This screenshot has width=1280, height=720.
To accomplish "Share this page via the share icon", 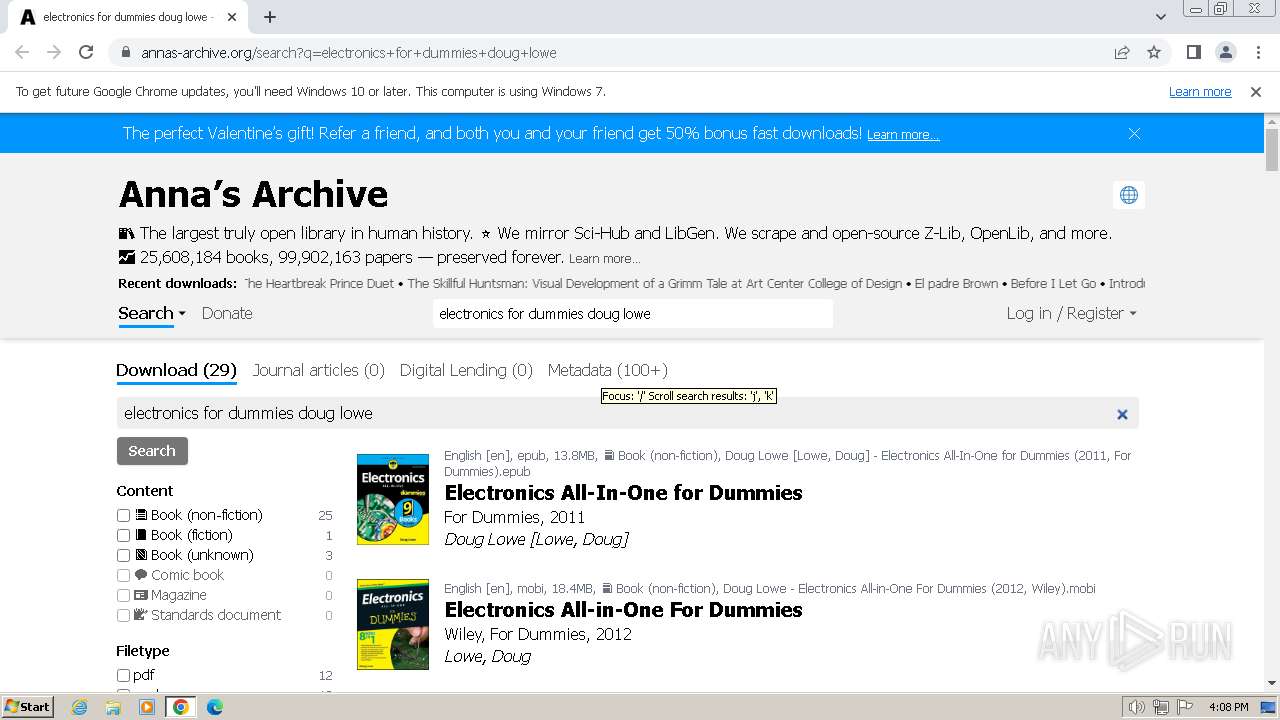I will pyautogui.click(x=1122, y=52).
